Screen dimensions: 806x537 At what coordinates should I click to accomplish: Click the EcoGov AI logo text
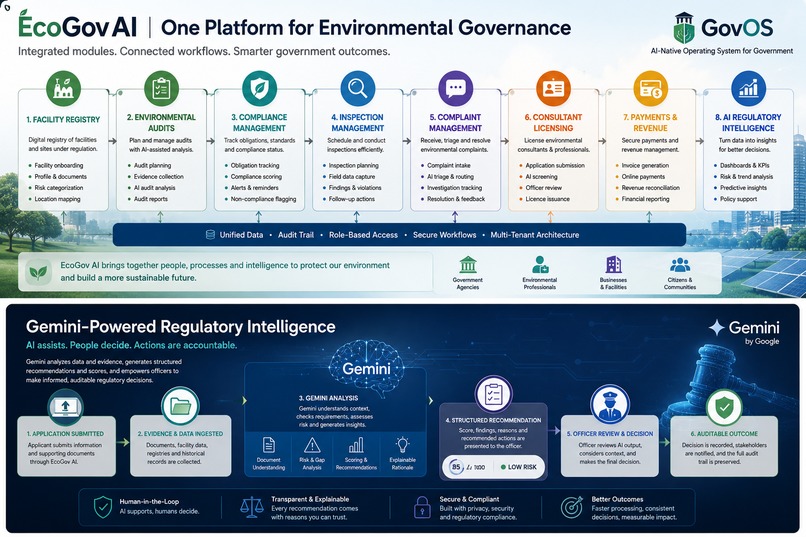77,26
